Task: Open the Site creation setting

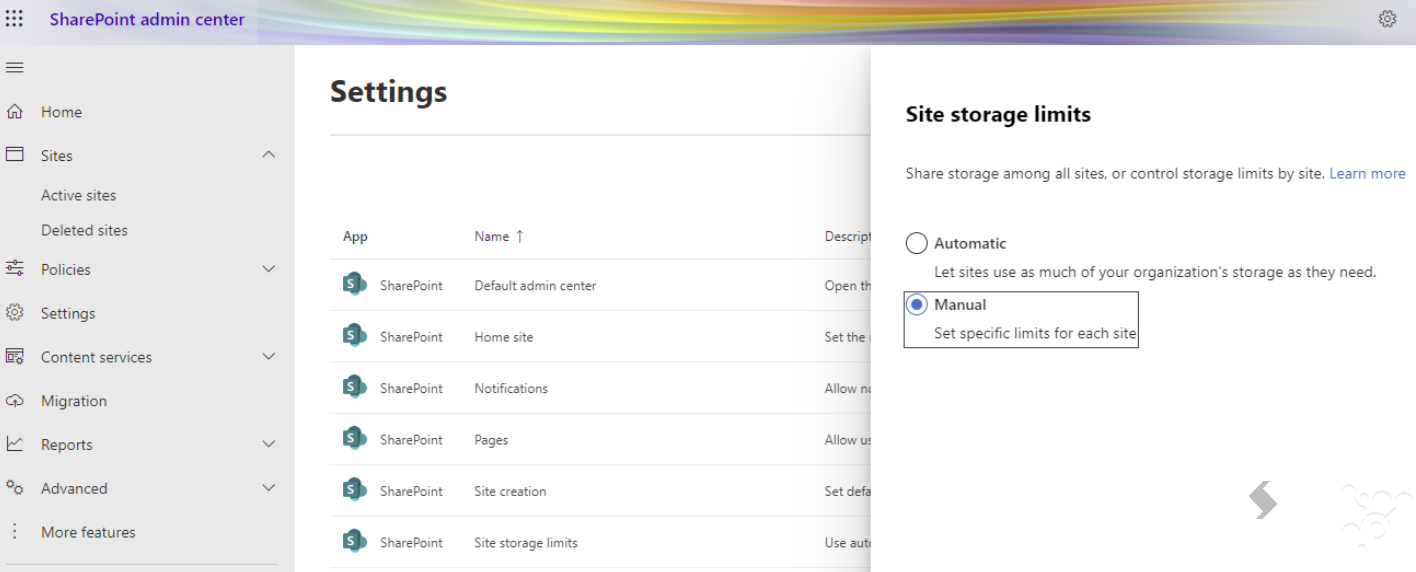Action: point(510,491)
